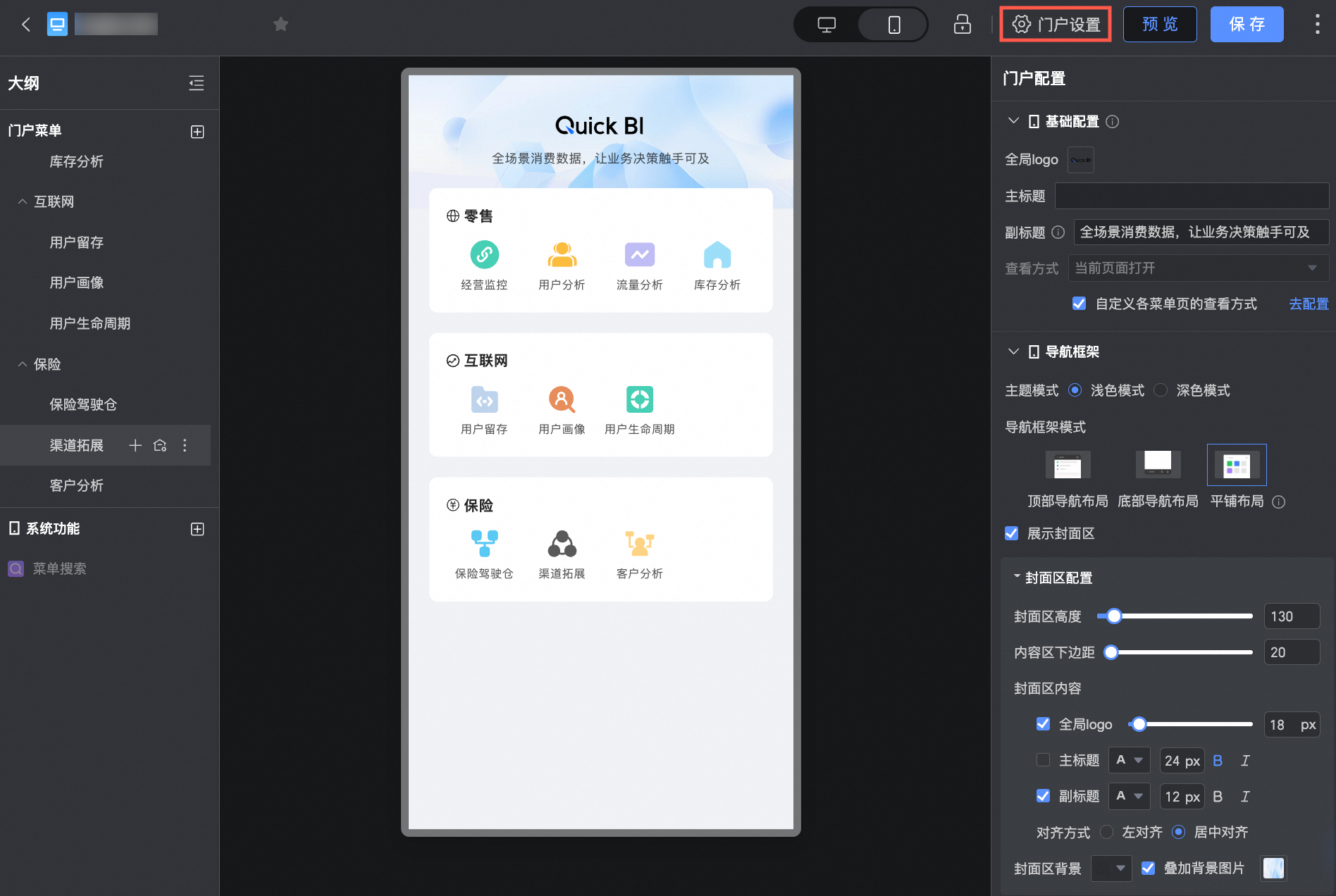1336x896 pixels.
Task: Add a new 系统功能 item
Action: pyautogui.click(x=197, y=529)
